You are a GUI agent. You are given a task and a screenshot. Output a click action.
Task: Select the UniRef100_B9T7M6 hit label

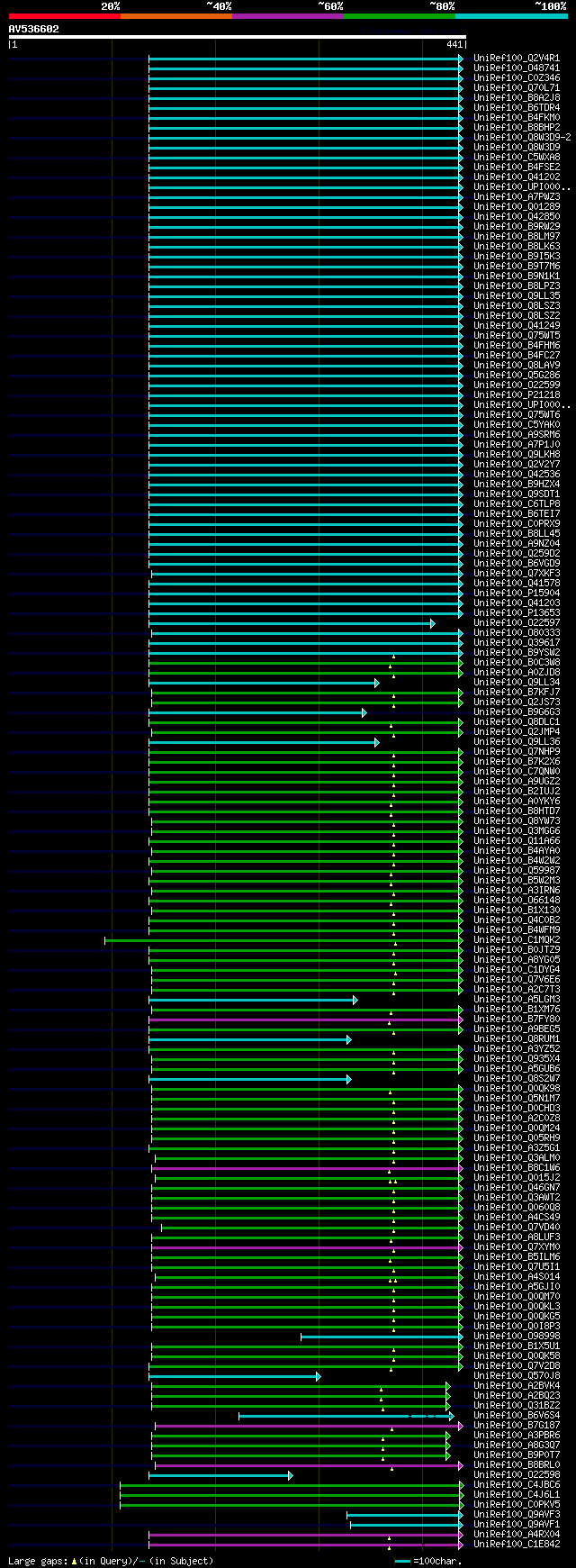517,266
